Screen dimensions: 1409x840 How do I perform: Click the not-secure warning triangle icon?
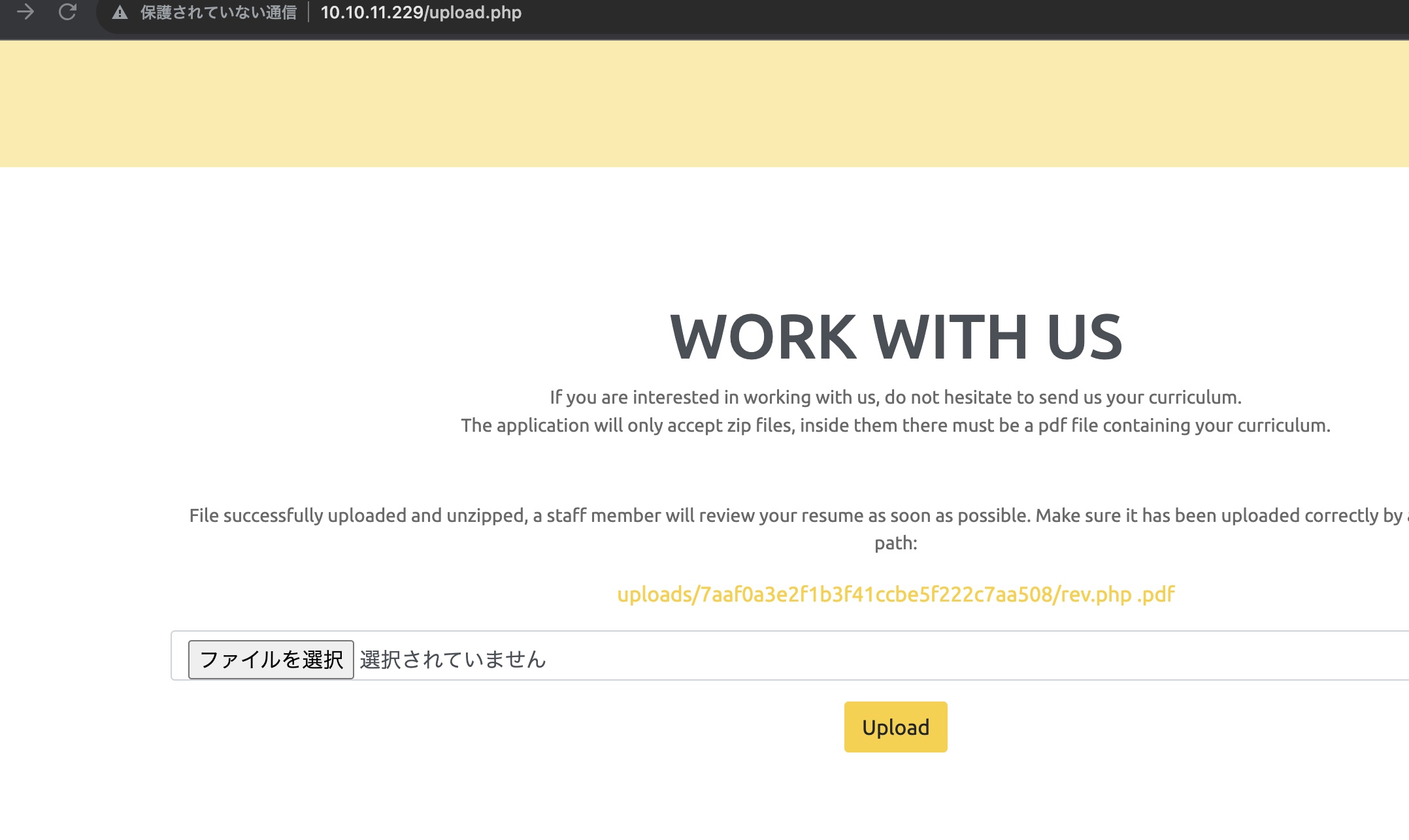point(120,12)
